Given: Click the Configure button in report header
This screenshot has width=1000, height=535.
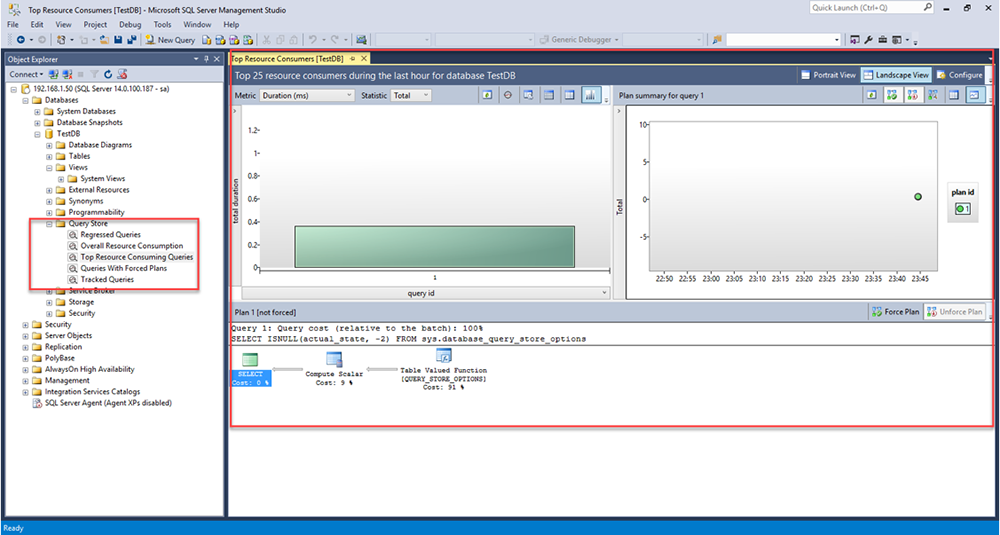Looking at the screenshot, I should [959, 75].
